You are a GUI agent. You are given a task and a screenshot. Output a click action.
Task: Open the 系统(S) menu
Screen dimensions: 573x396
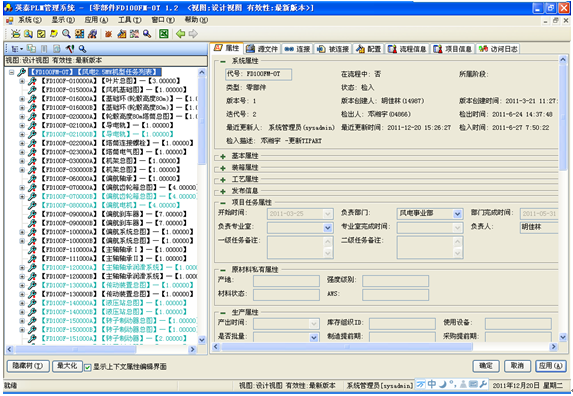pos(30,20)
